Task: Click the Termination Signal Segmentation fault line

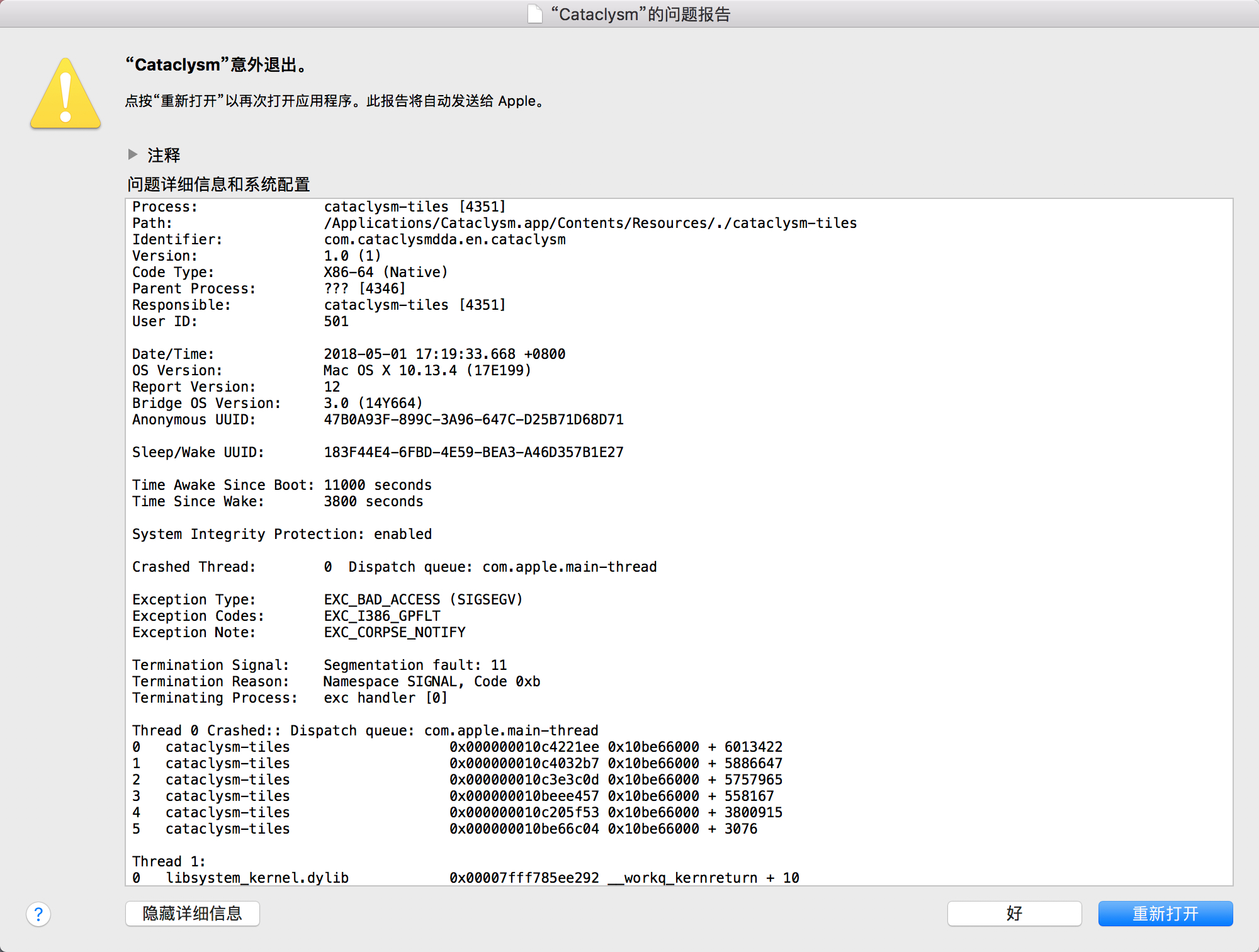Action: 415,665
